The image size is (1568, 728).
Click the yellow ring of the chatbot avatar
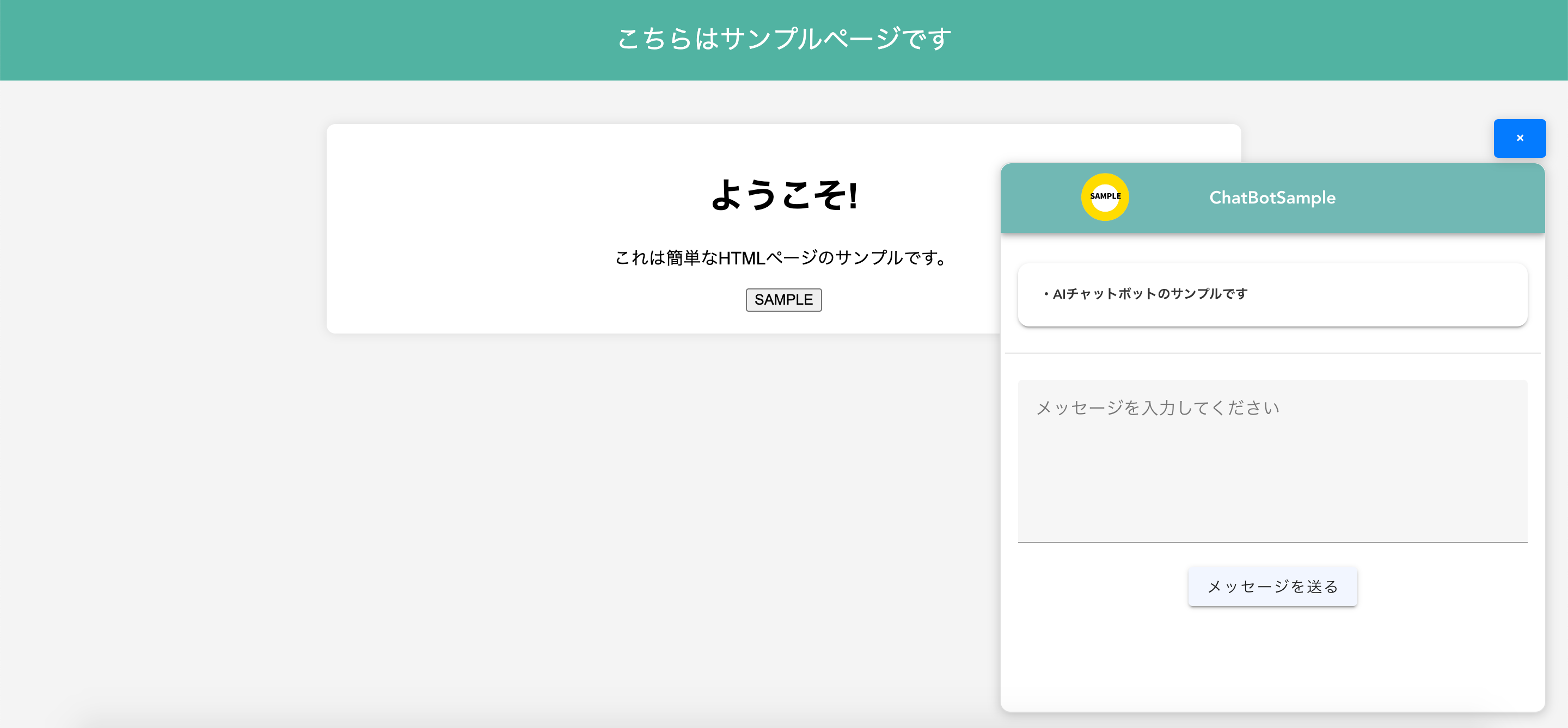(x=1105, y=177)
